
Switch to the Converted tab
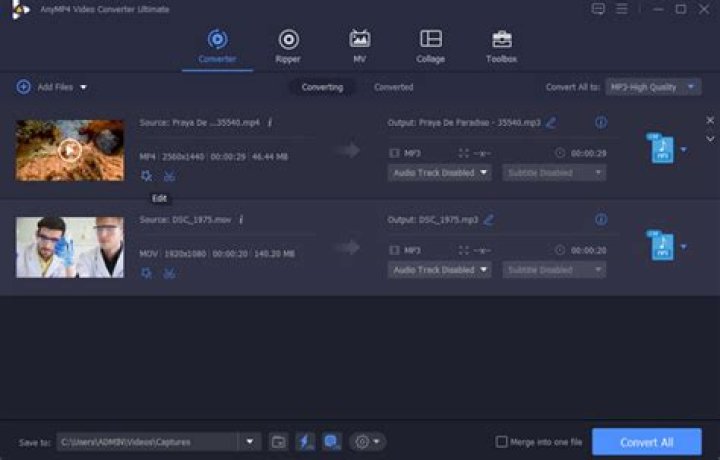393,87
